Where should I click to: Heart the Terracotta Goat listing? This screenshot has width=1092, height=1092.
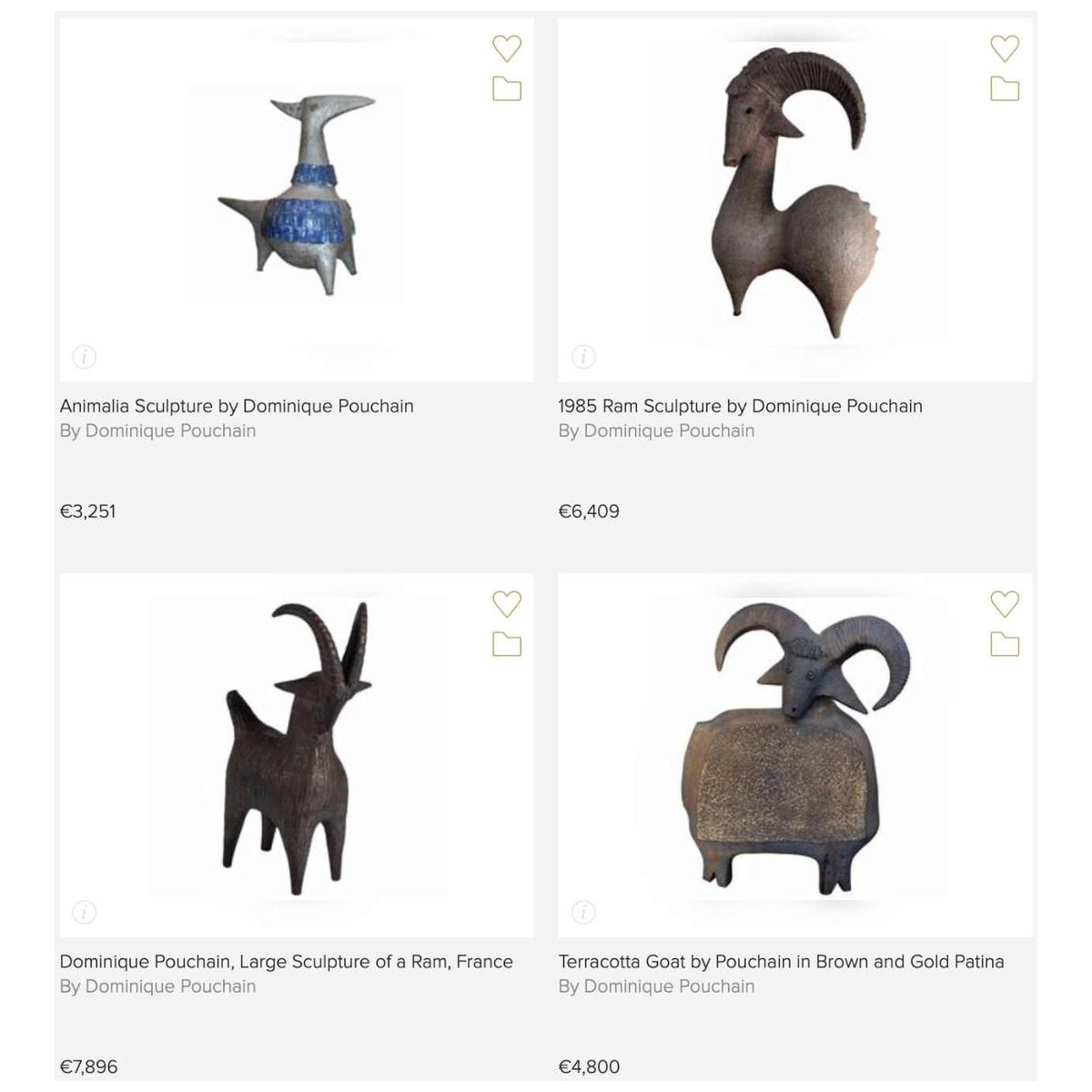coord(1005,604)
